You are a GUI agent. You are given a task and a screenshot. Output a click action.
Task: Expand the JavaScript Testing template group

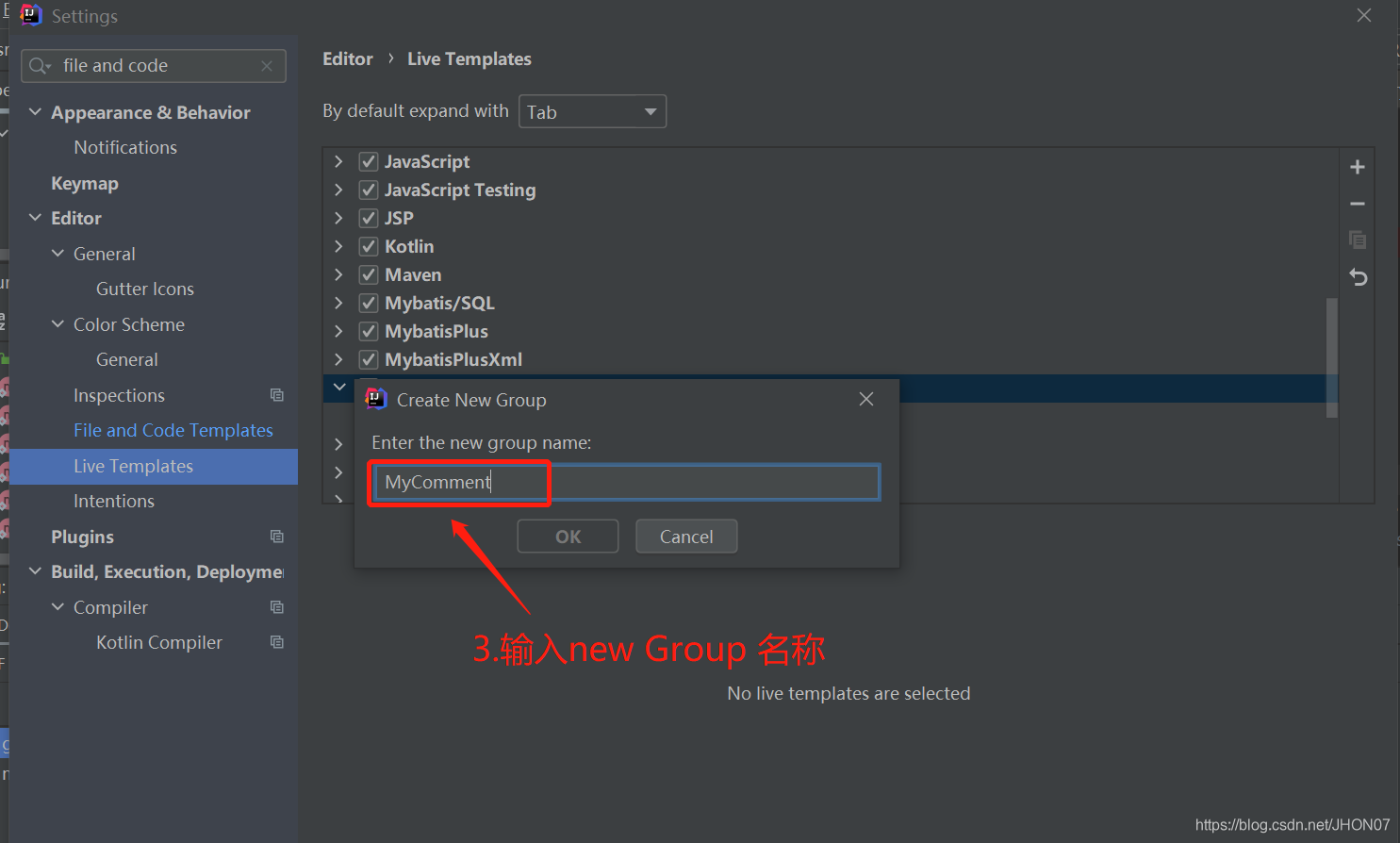339,190
